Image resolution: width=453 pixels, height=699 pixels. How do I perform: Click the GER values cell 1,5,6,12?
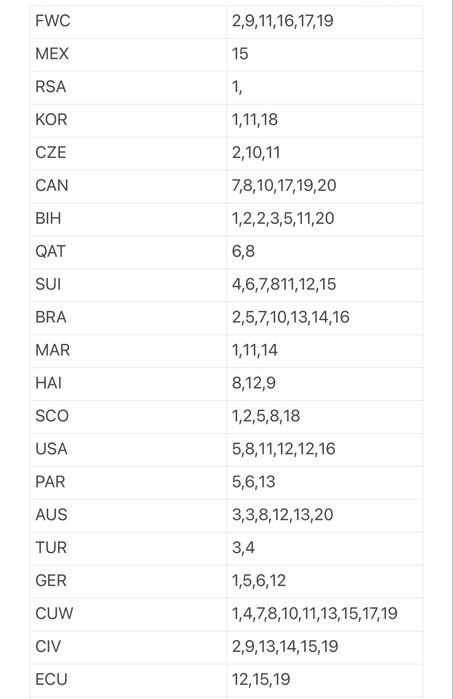click(x=325, y=582)
